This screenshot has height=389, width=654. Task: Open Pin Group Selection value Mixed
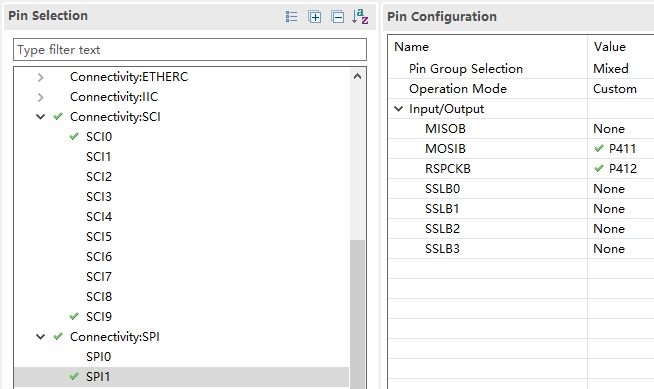[x=611, y=68]
